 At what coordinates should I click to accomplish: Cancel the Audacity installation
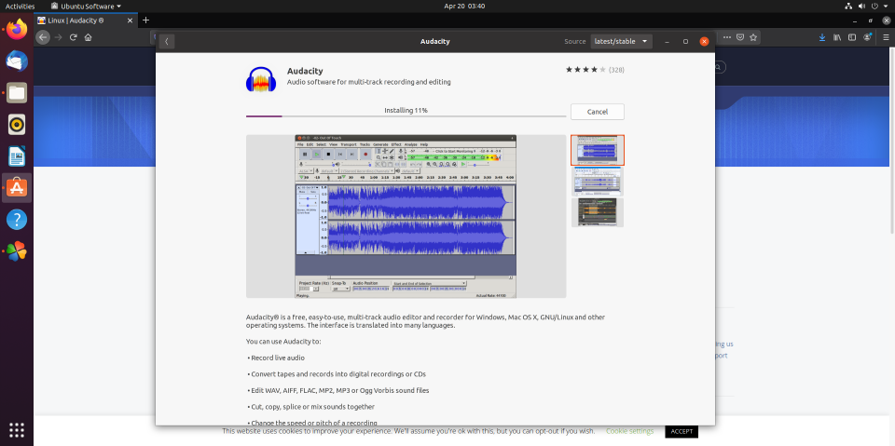(x=597, y=111)
